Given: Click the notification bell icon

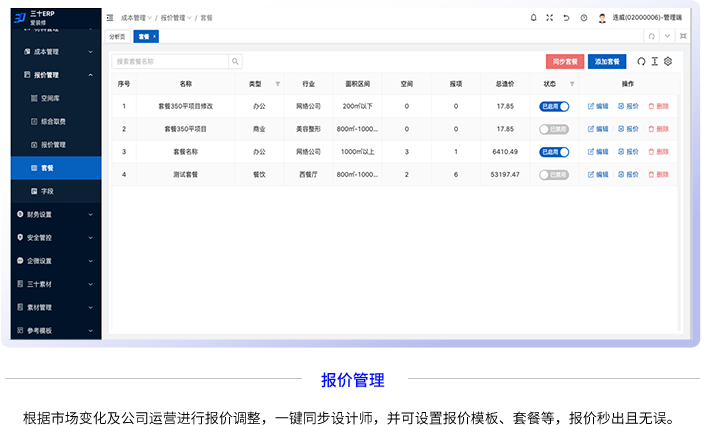Looking at the screenshot, I should tap(532, 18).
